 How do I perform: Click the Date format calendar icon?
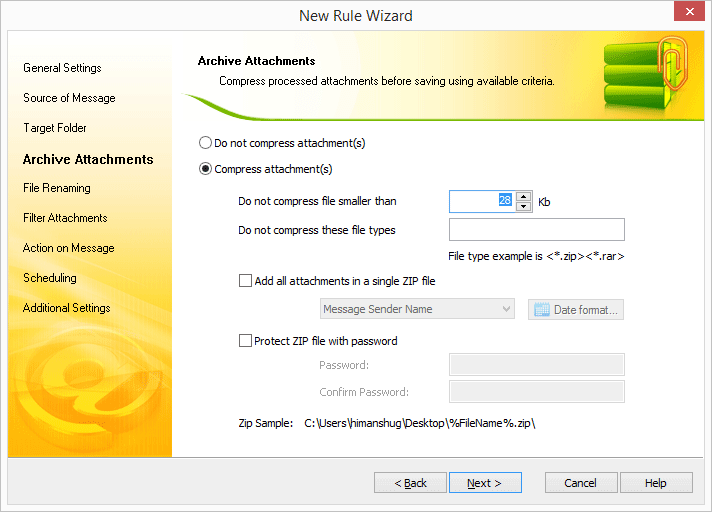[x=541, y=310]
